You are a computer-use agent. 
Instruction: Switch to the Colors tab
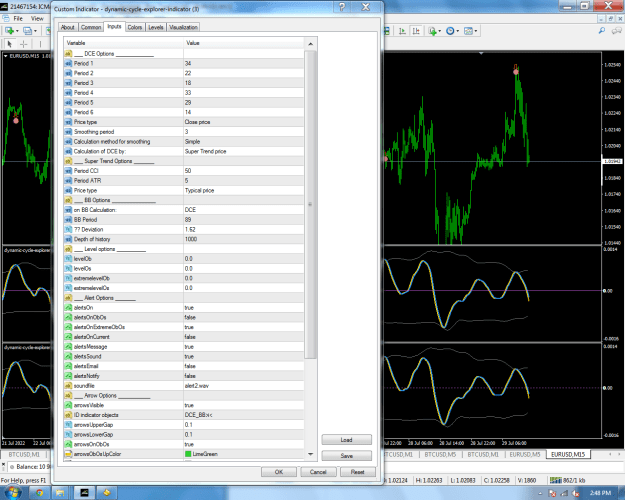[135, 27]
